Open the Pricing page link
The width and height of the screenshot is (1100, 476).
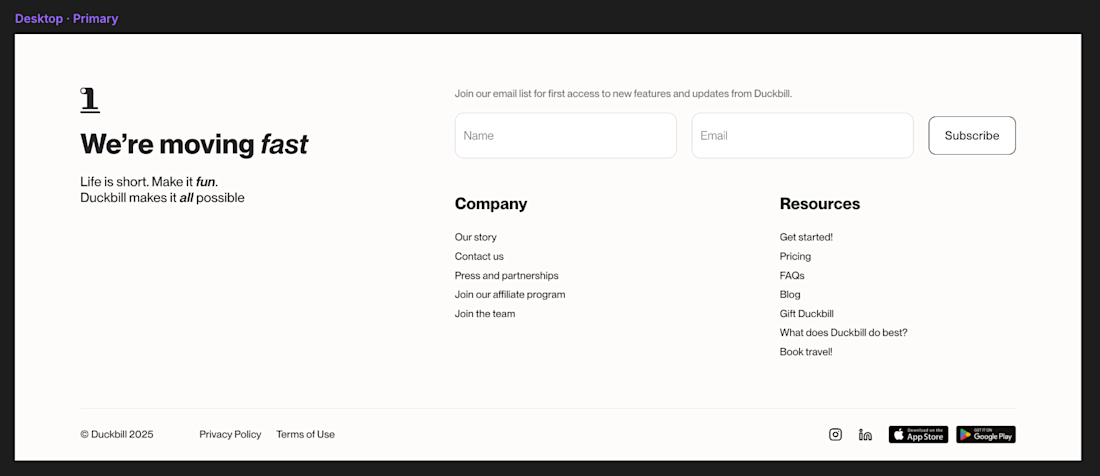(x=795, y=256)
